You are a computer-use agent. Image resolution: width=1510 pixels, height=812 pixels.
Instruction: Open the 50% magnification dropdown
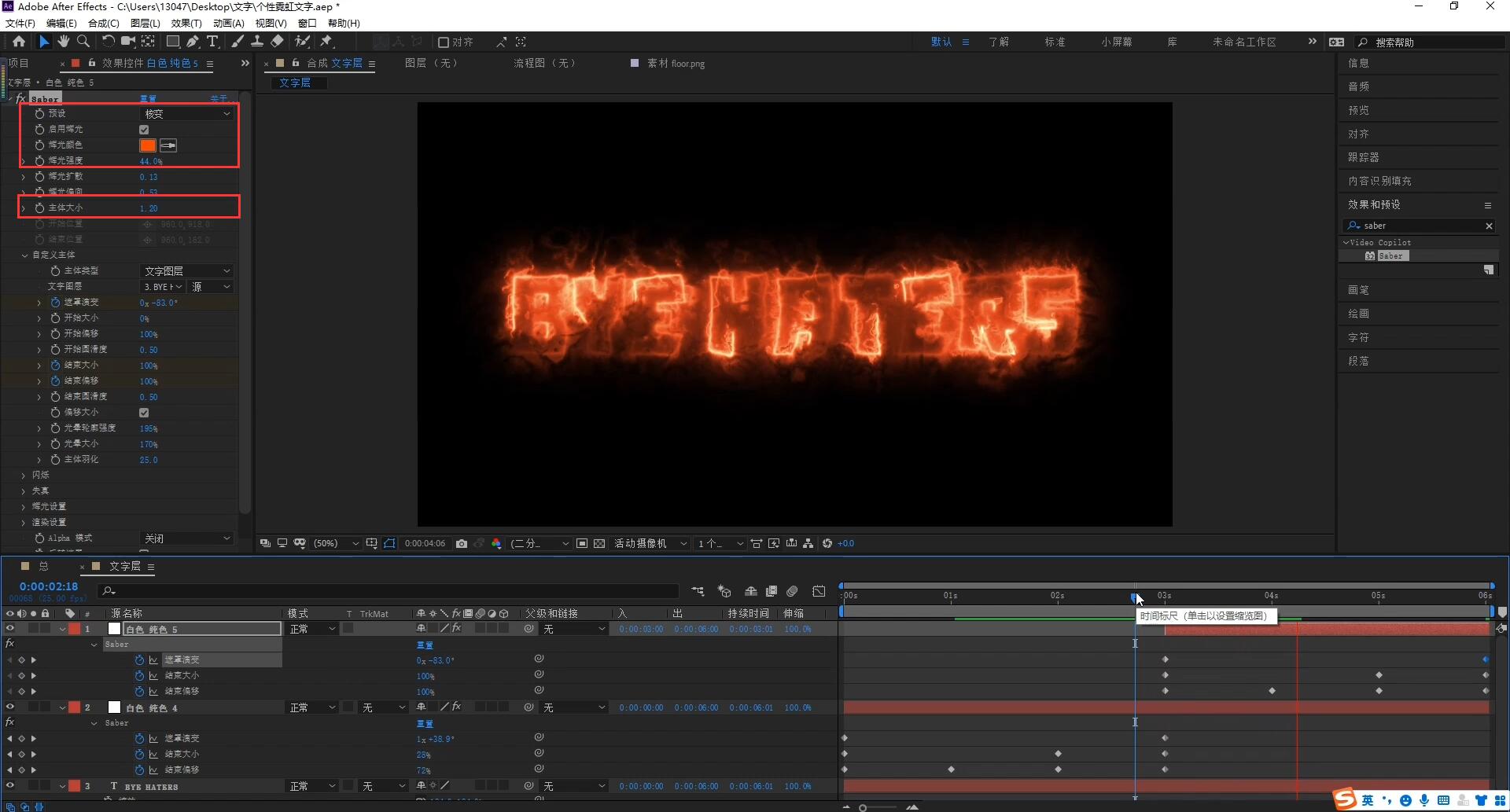[336, 543]
